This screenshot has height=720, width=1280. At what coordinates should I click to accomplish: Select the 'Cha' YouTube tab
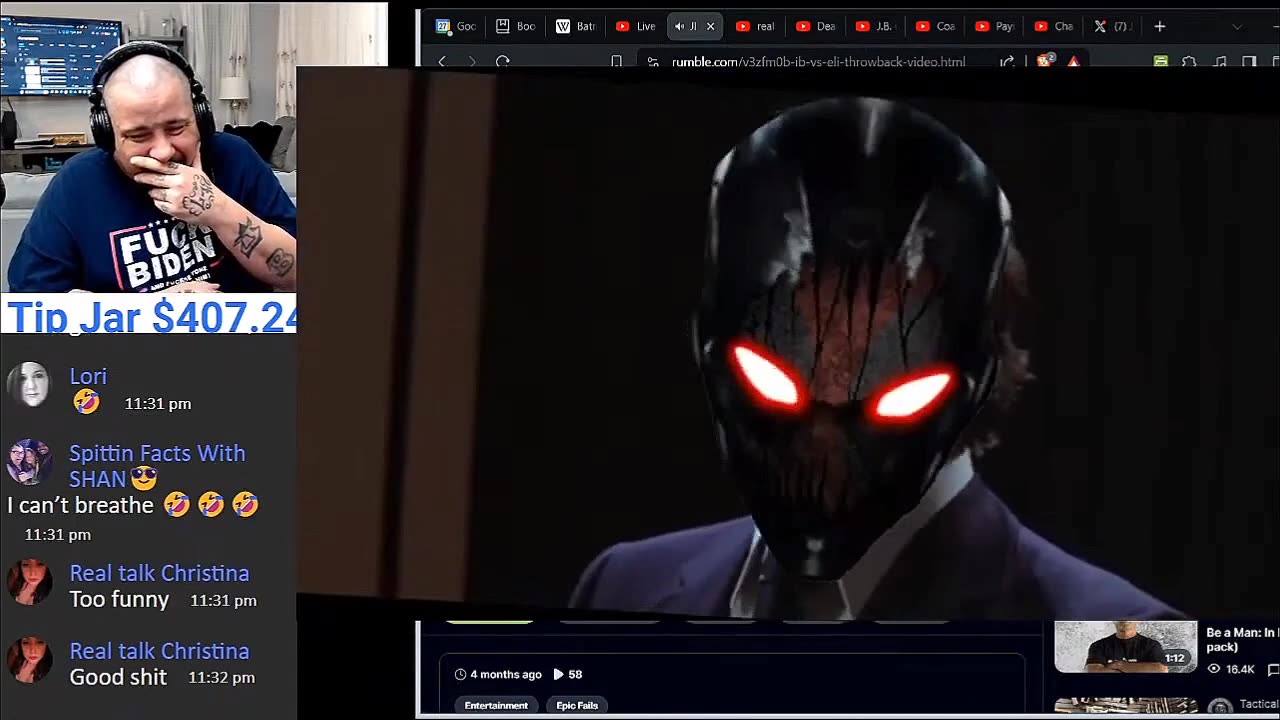1056,26
